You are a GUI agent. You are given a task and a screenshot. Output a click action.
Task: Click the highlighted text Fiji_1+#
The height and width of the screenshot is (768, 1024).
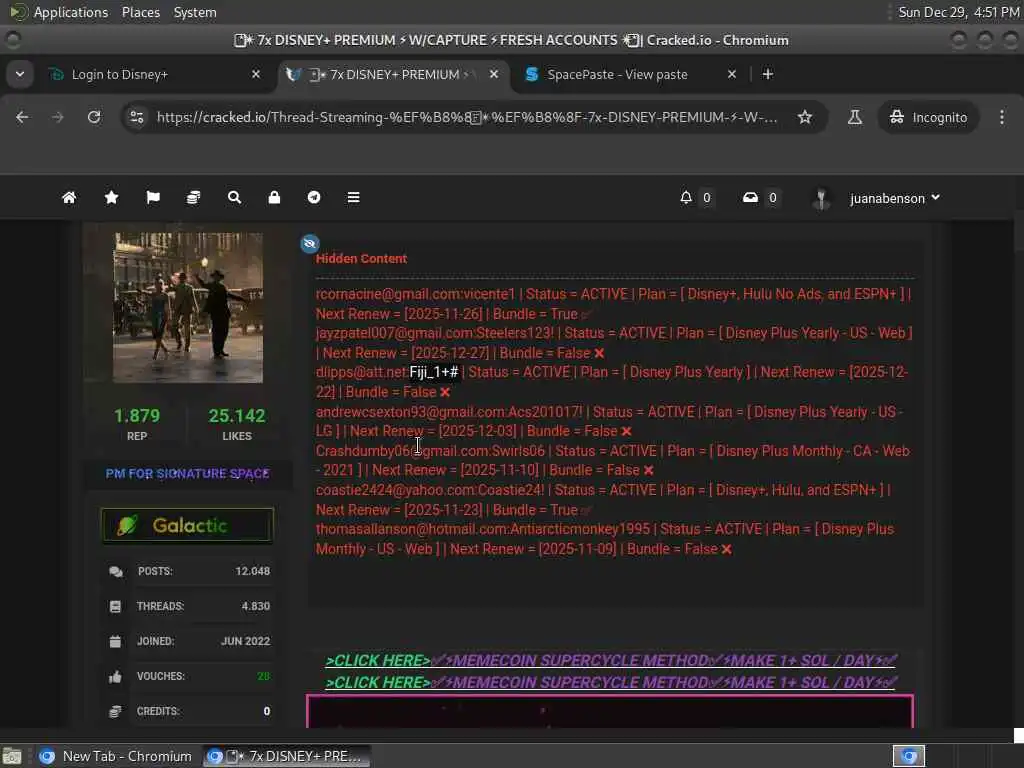[434, 372]
